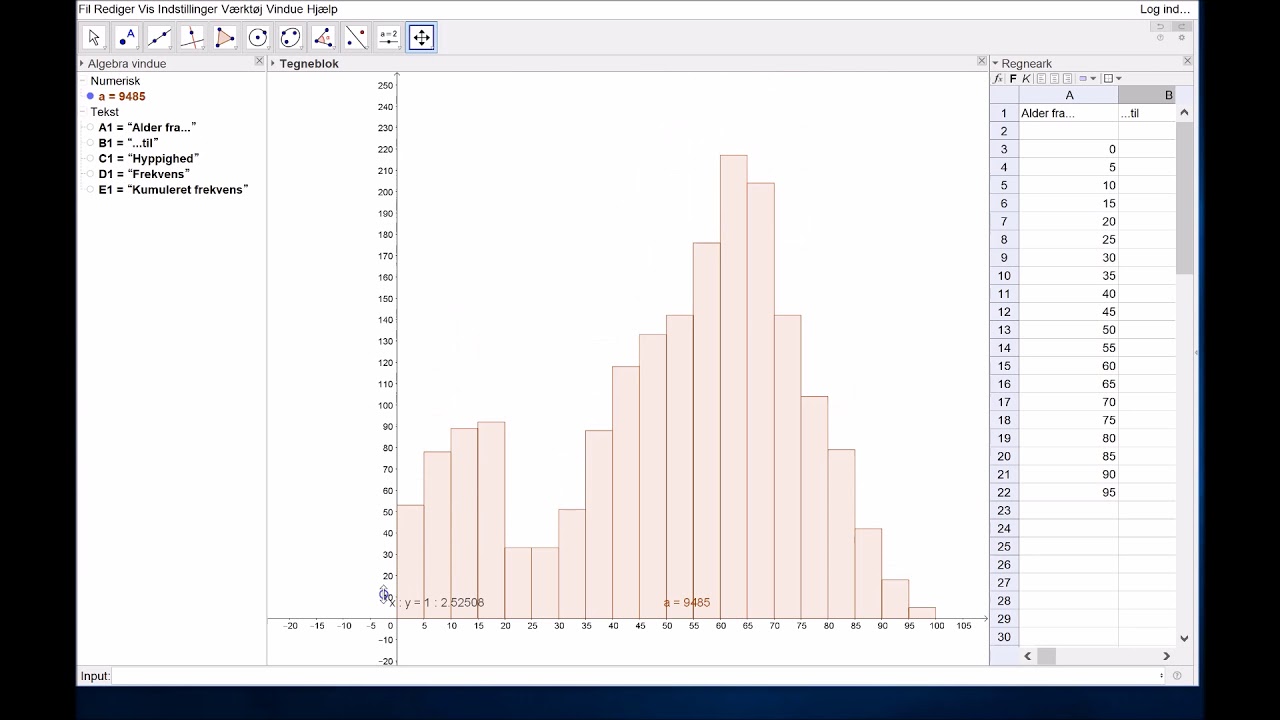Open cell borders dropdown arrow
The height and width of the screenshot is (720, 1280).
tap(1118, 79)
